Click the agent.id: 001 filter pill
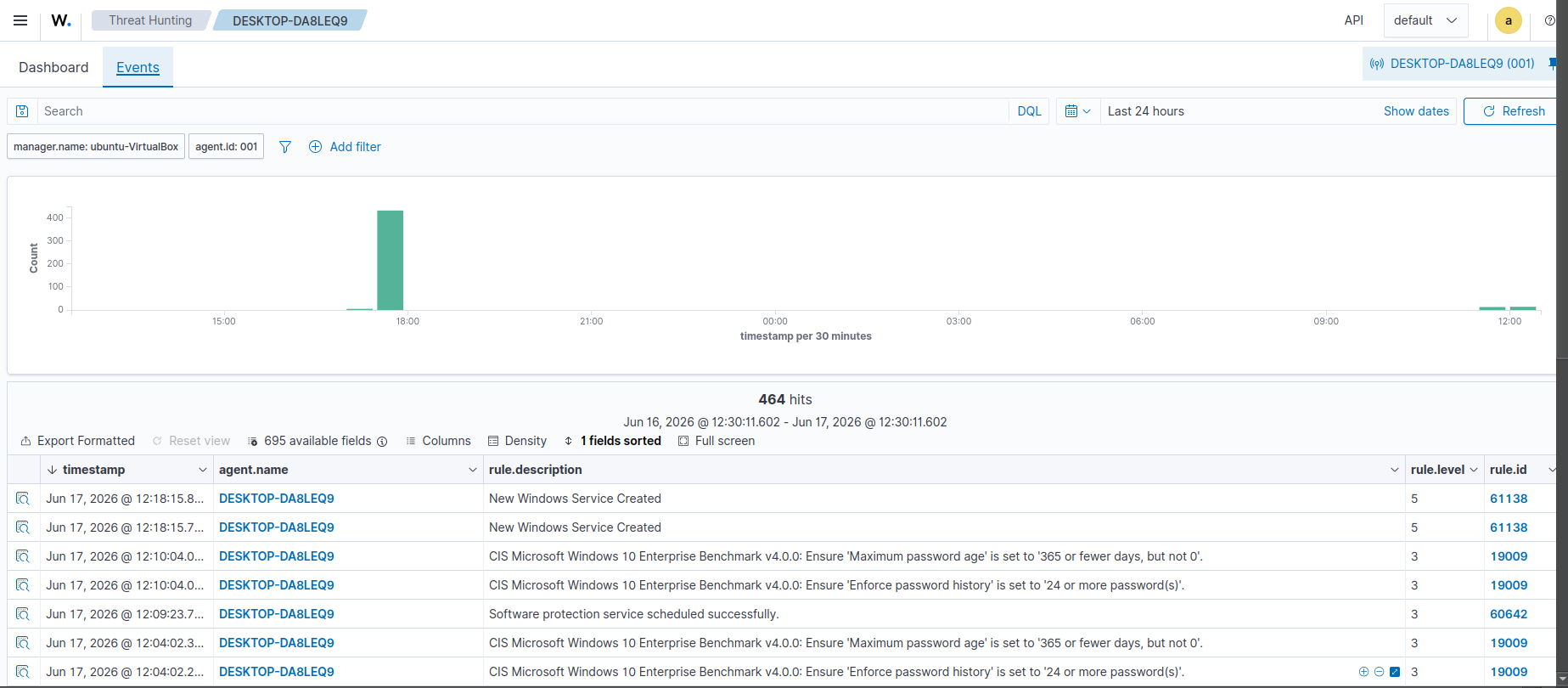1568x688 pixels. (x=226, y=147)
